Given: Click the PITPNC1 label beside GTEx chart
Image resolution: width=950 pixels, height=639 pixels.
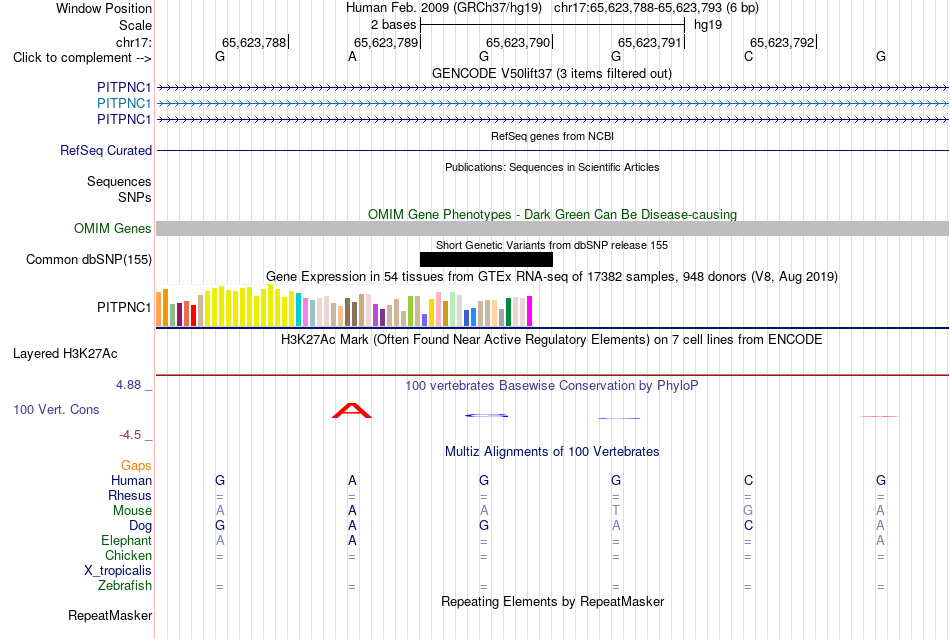Looking at the screenshot, I should coord(124,308).
